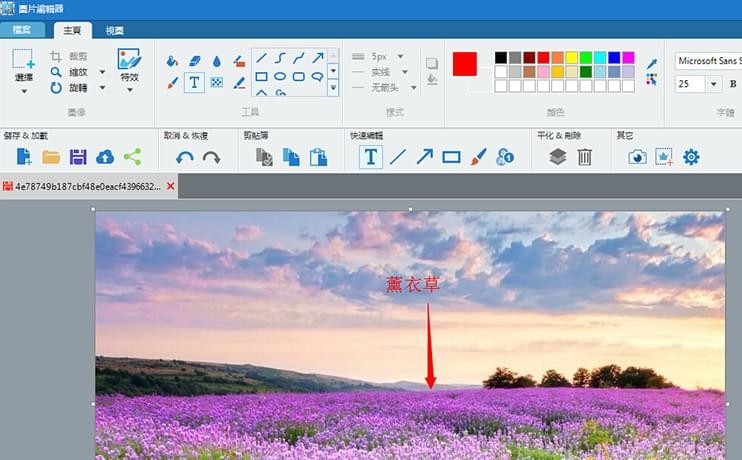Image resolution: width=742 pixels, height=460 pixels.
Task: Choose the bright green palette swatch
Action: (586, 58)
